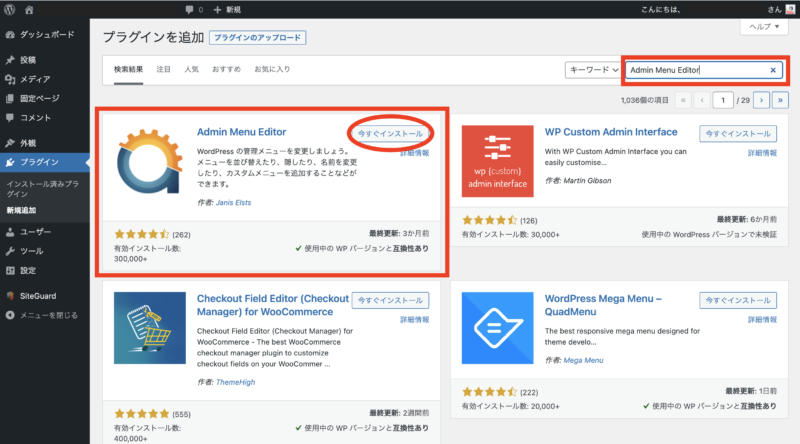The width and height of the screenshot is (800, 444).
Task: Click Admin Menu Editor gear logo
Action: coord(149,162)
